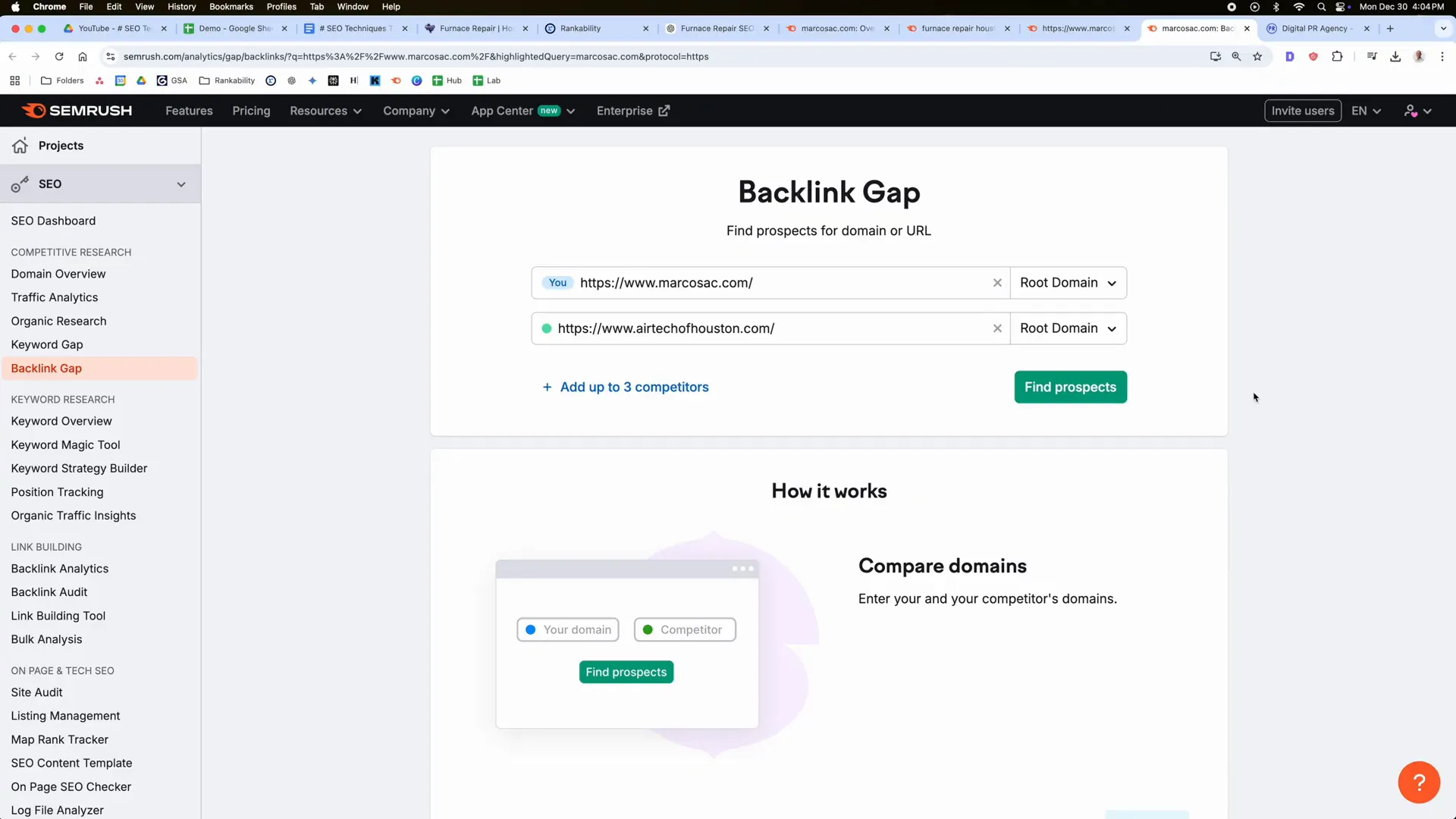
Task: Click the Chrome profile avatar
Action: click(x=1419, y=56)
